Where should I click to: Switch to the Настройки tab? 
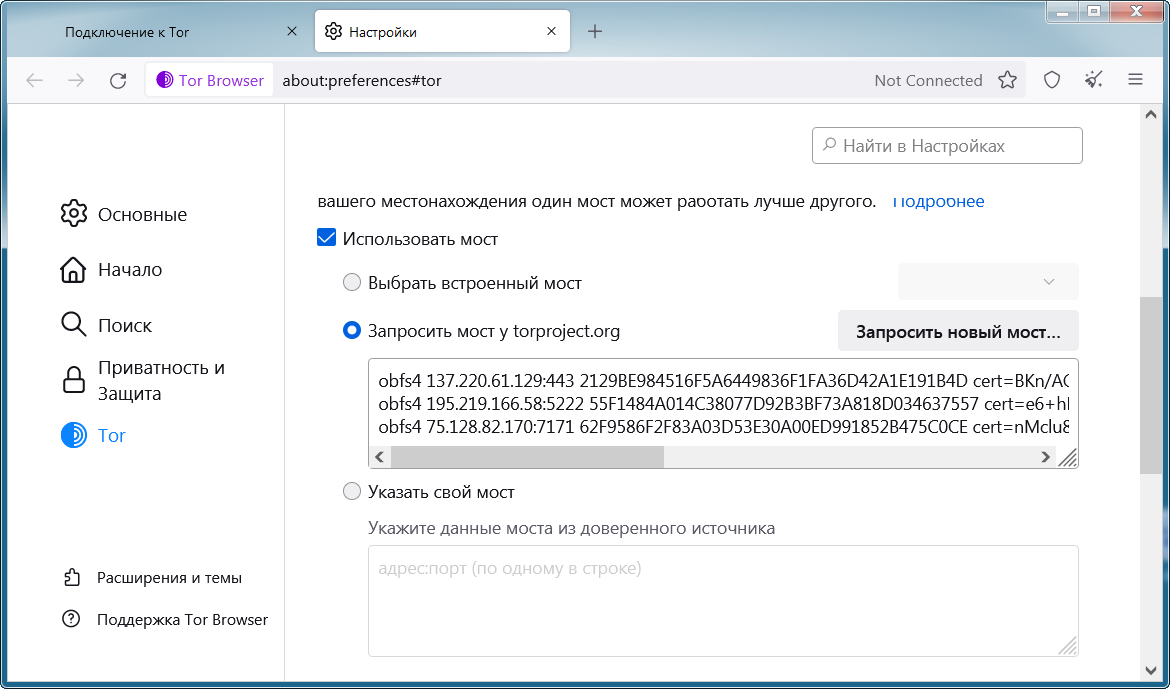click(x=442, y=31)
